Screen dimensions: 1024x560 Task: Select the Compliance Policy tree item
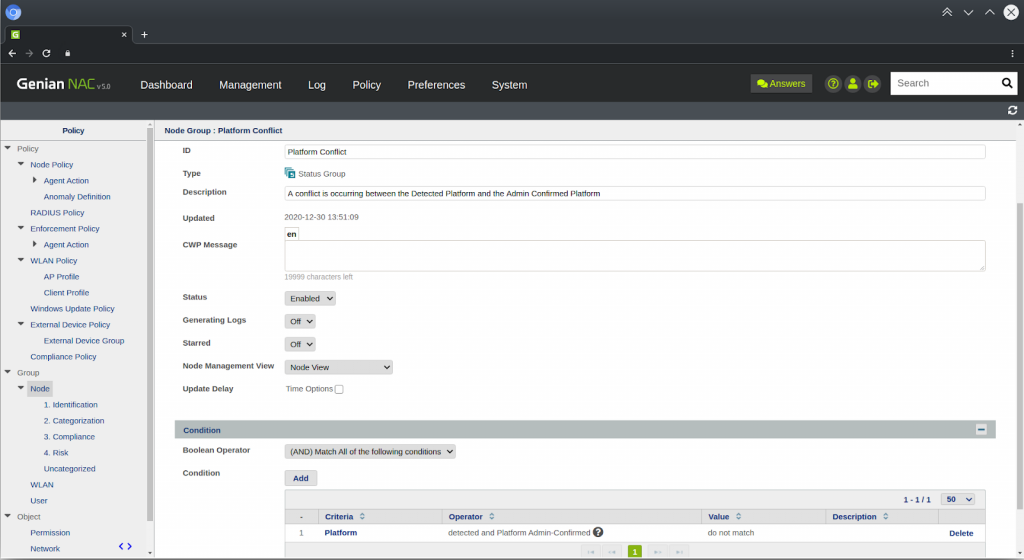click(63, 356)
